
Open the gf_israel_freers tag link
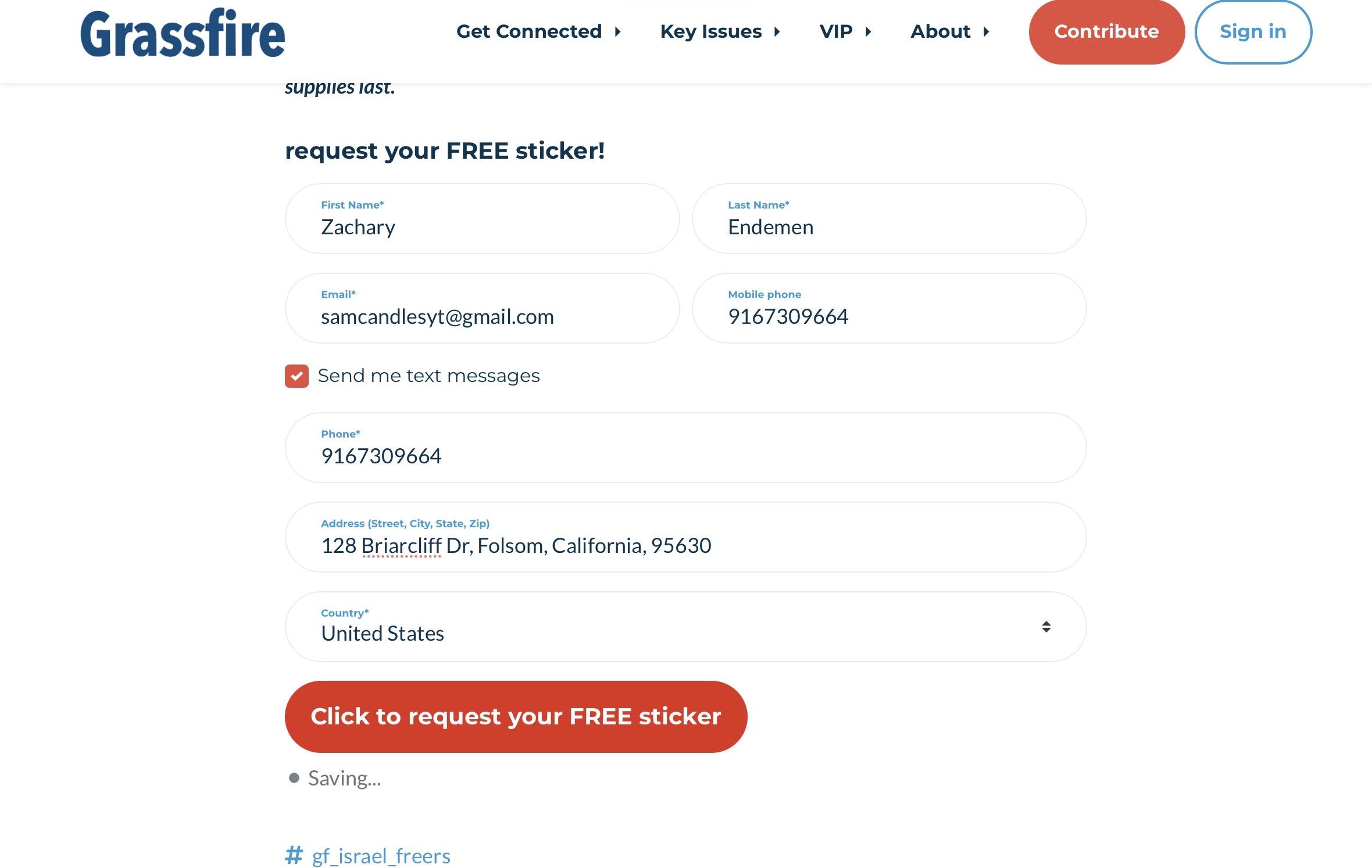click(x=381, y=856)
